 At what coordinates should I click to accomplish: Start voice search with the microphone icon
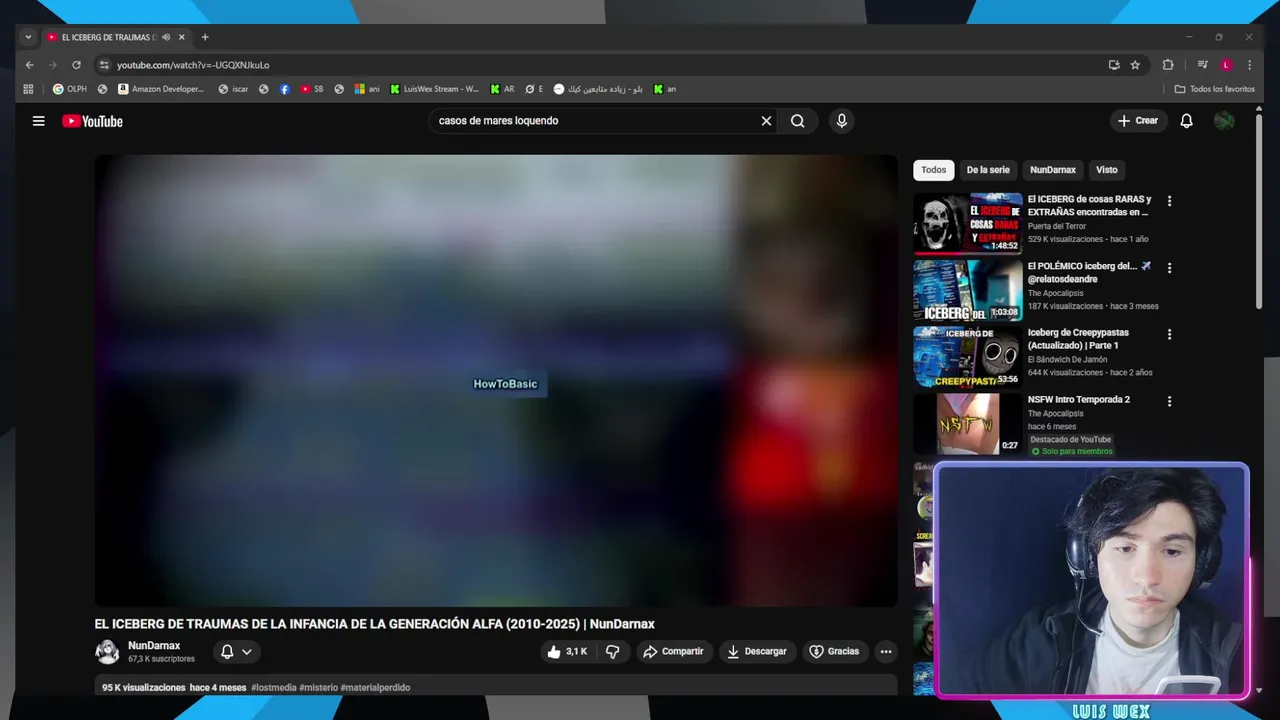841,121
